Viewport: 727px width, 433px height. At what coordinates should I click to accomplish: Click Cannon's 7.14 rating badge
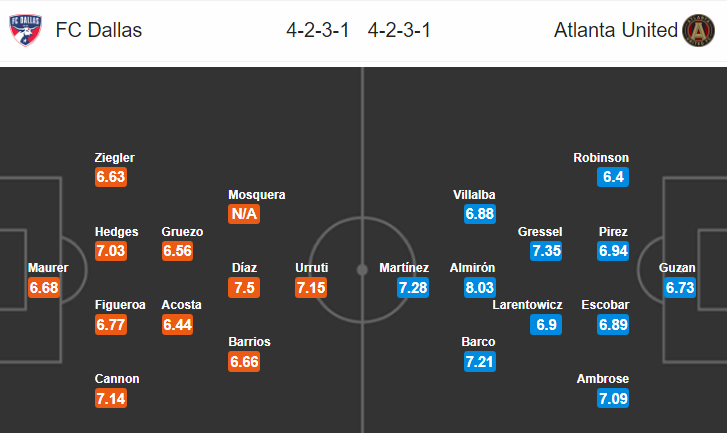111,398
